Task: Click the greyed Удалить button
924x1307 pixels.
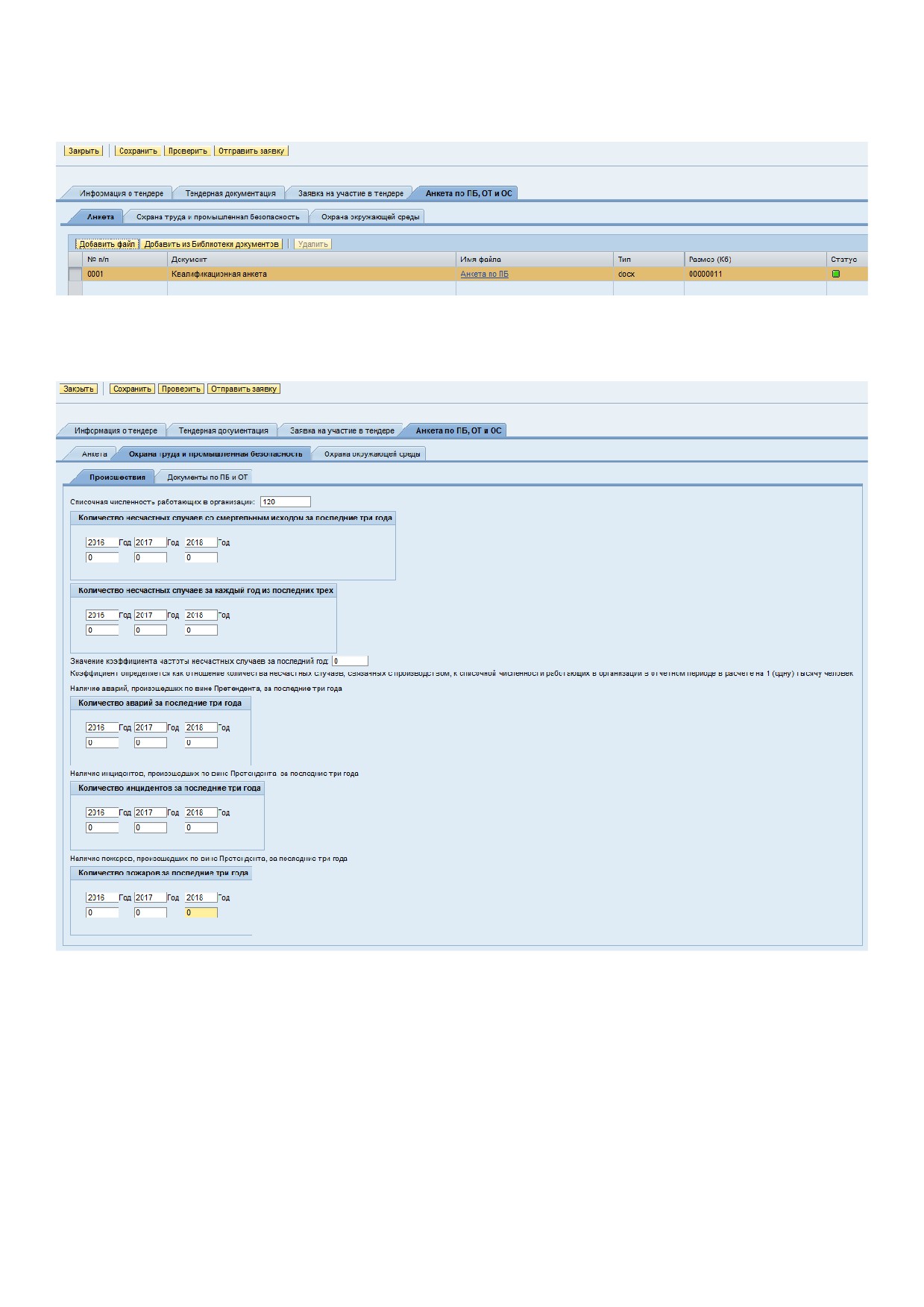Action: tap(313, 244)
